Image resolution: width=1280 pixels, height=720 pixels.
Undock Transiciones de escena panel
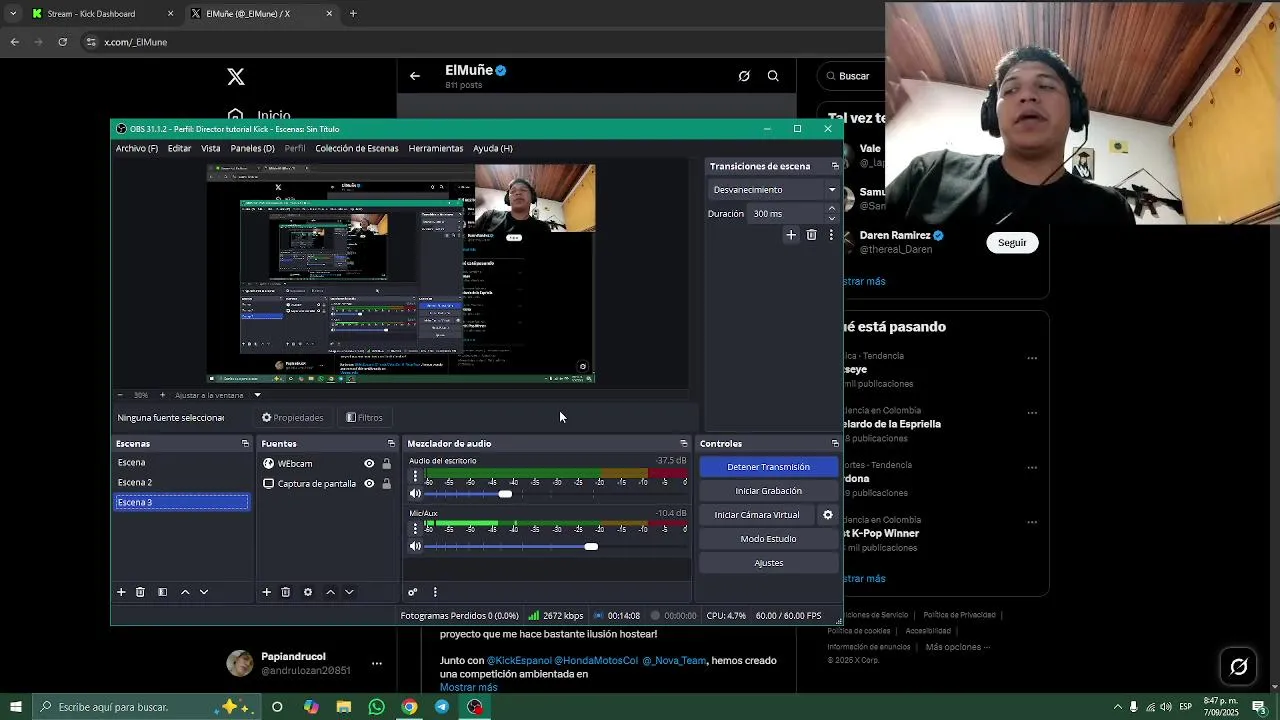[835, 166]
